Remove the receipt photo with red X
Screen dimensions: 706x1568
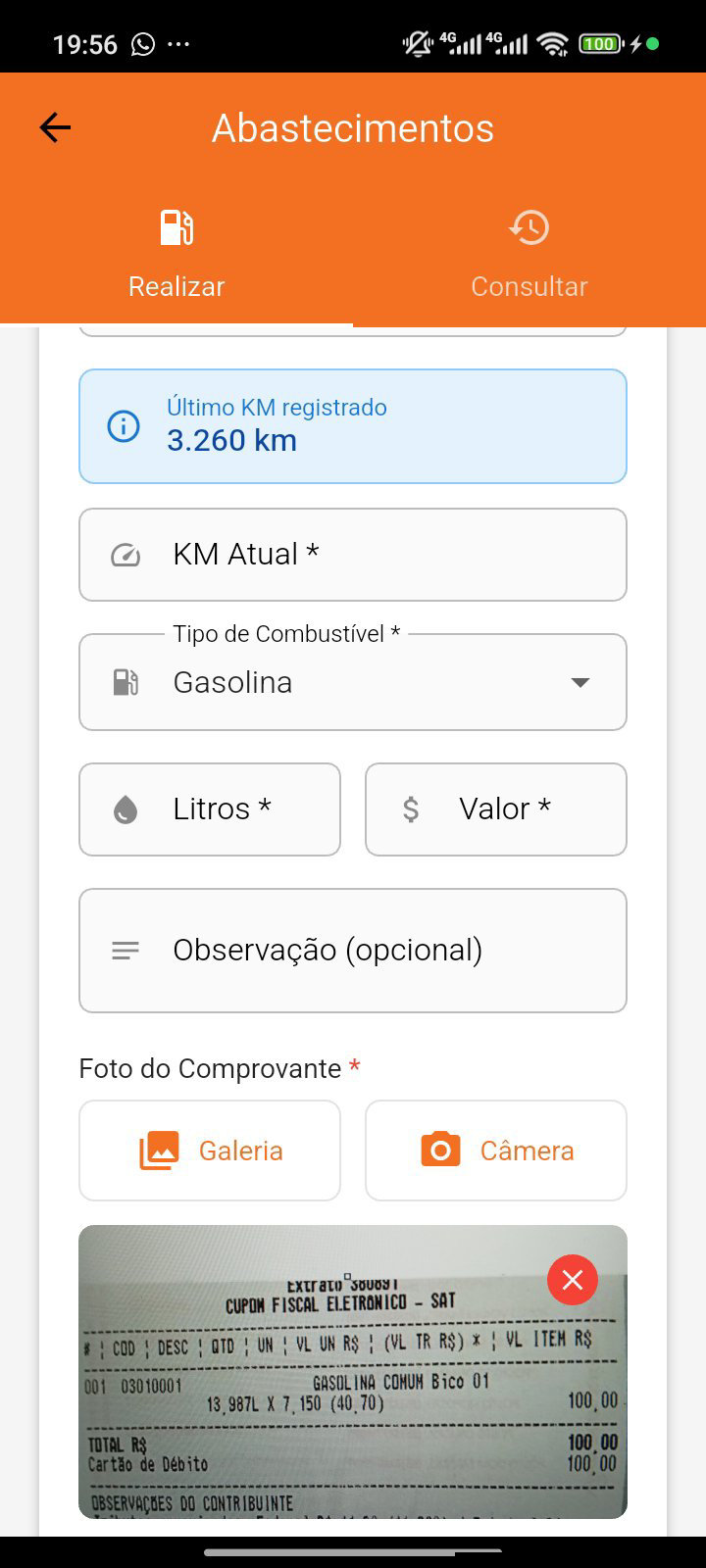click(x=573, y=1280)
